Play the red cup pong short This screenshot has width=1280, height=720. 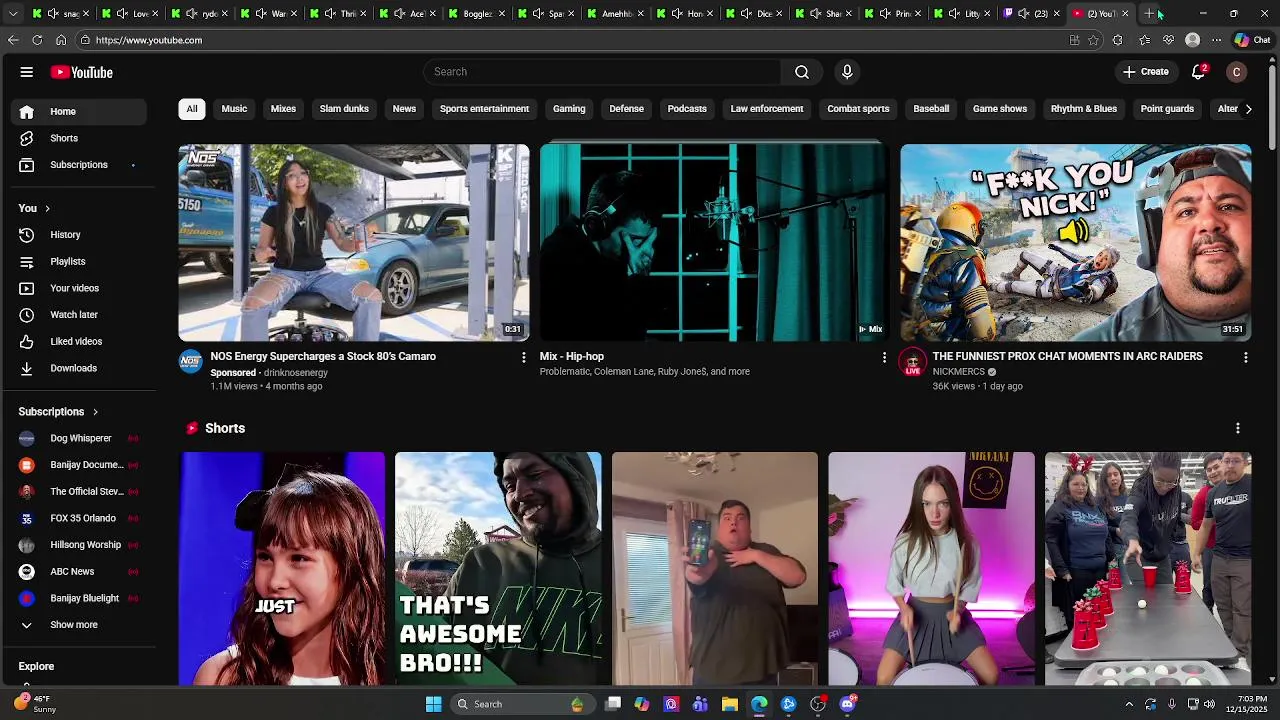(1148, 569)
